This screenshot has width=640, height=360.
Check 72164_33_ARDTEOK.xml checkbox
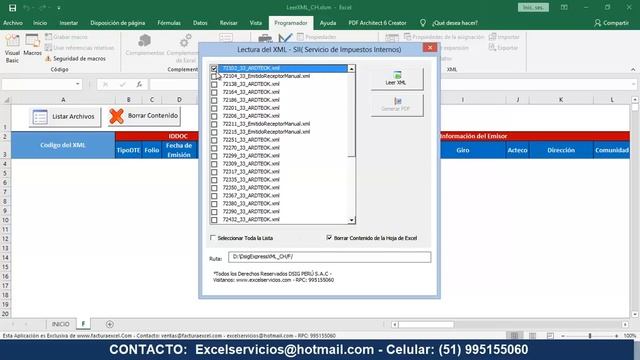214,92
